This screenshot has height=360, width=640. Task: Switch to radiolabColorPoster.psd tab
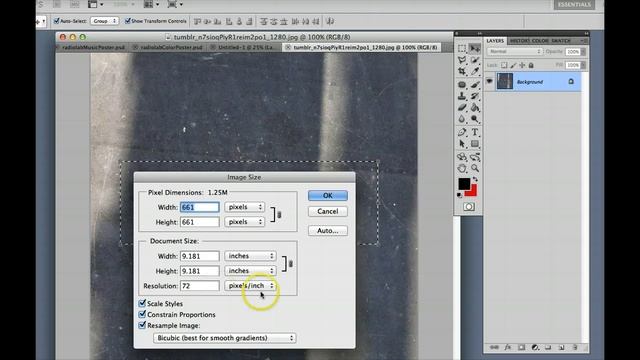coord(169,47)
